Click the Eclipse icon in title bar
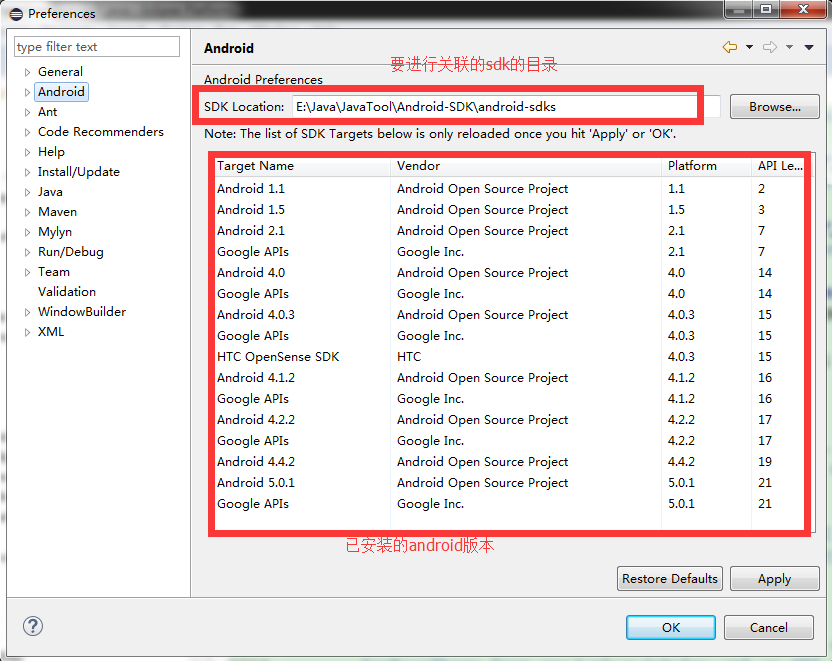The width and height of the screenshot is (832, 661). (x=16, y=14)
